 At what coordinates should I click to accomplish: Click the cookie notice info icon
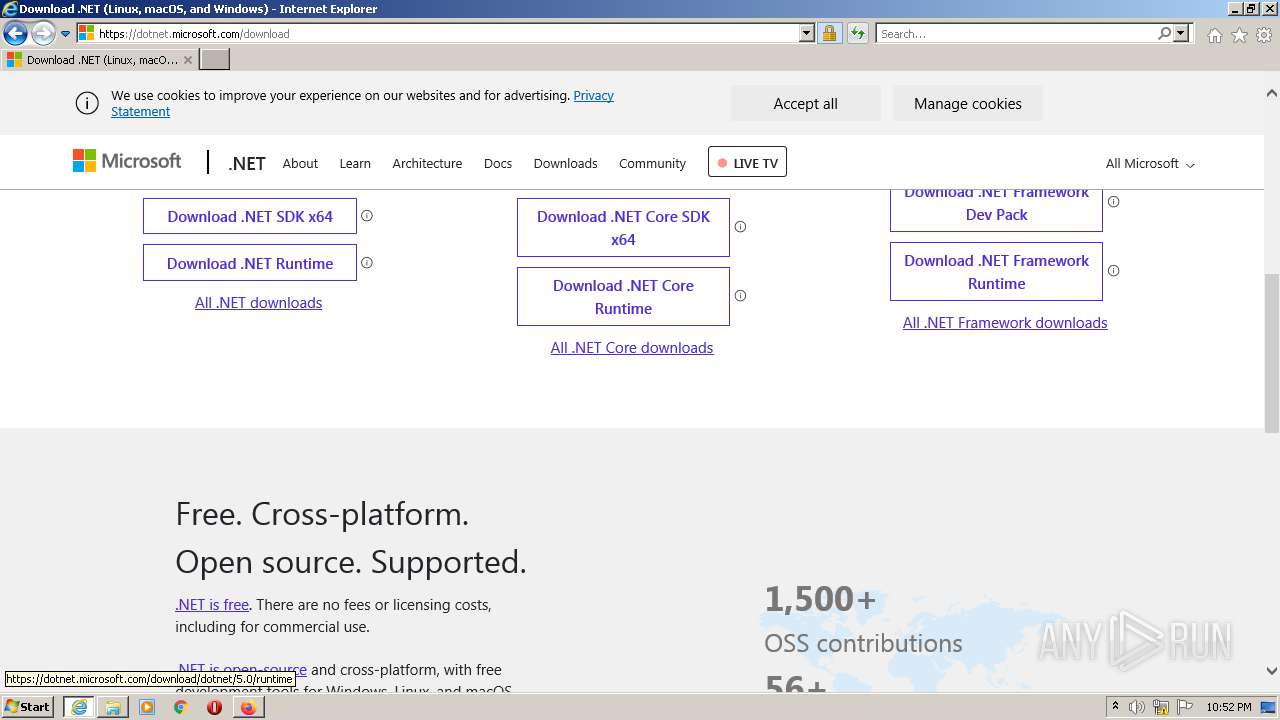[87, 103]
